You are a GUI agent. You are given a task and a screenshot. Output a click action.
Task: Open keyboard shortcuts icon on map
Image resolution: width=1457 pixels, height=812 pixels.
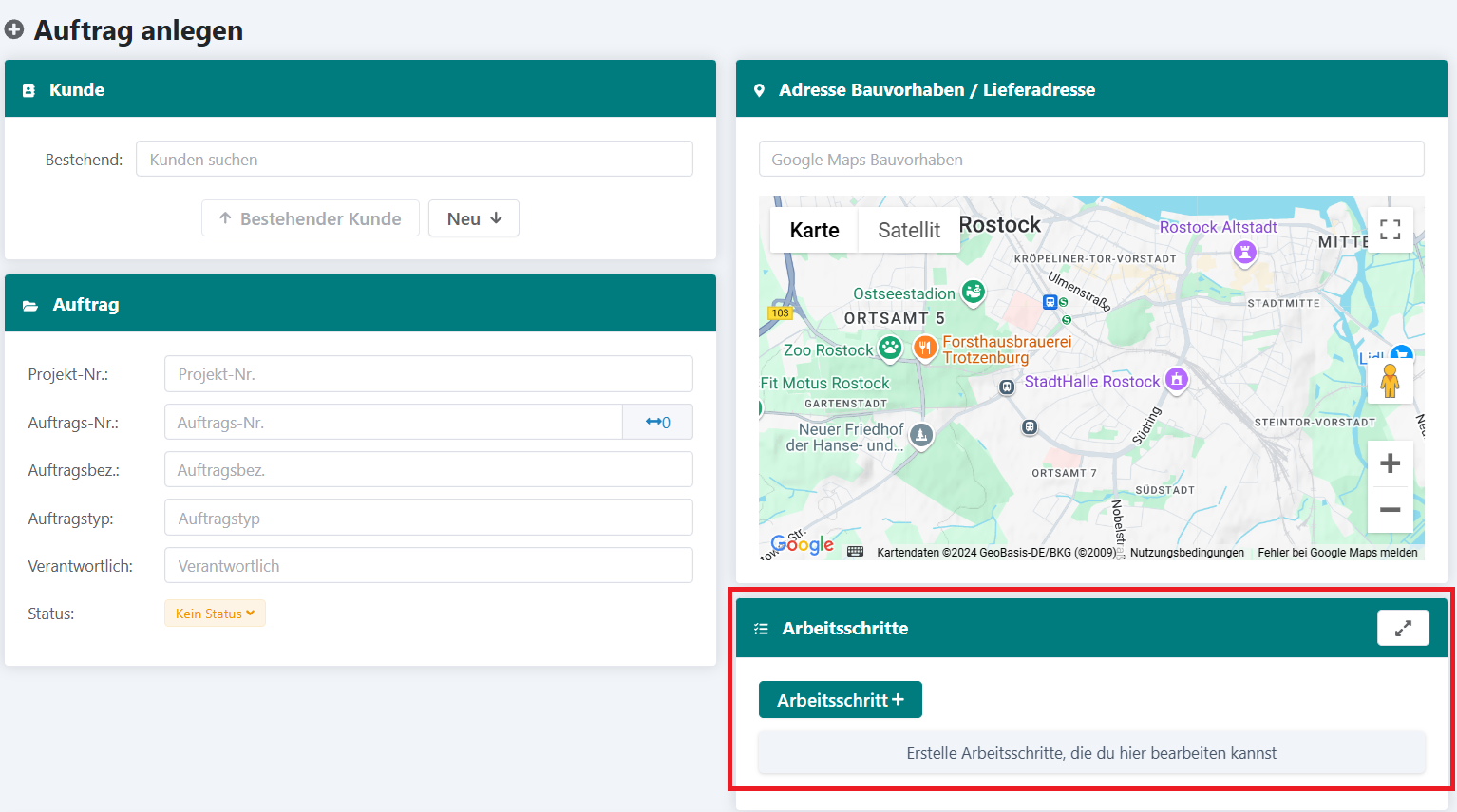[x=855, y=552]
